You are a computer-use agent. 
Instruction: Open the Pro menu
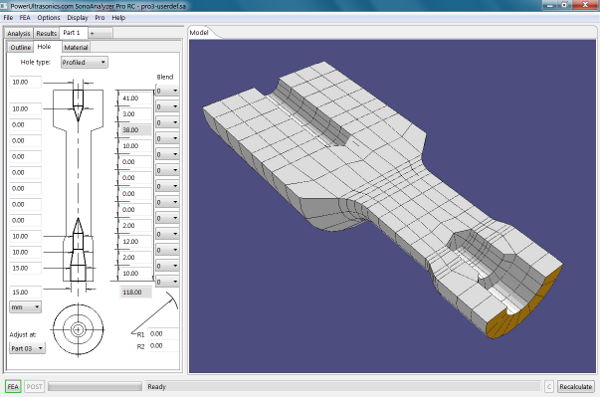99,18
